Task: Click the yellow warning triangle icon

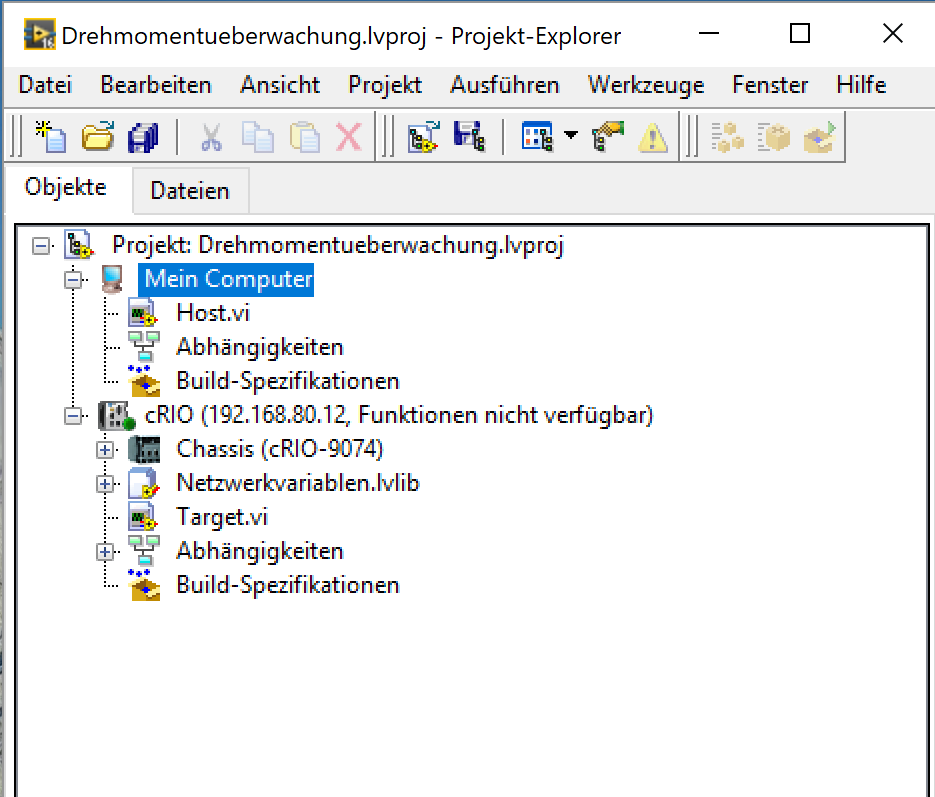Action: point(653,138)
